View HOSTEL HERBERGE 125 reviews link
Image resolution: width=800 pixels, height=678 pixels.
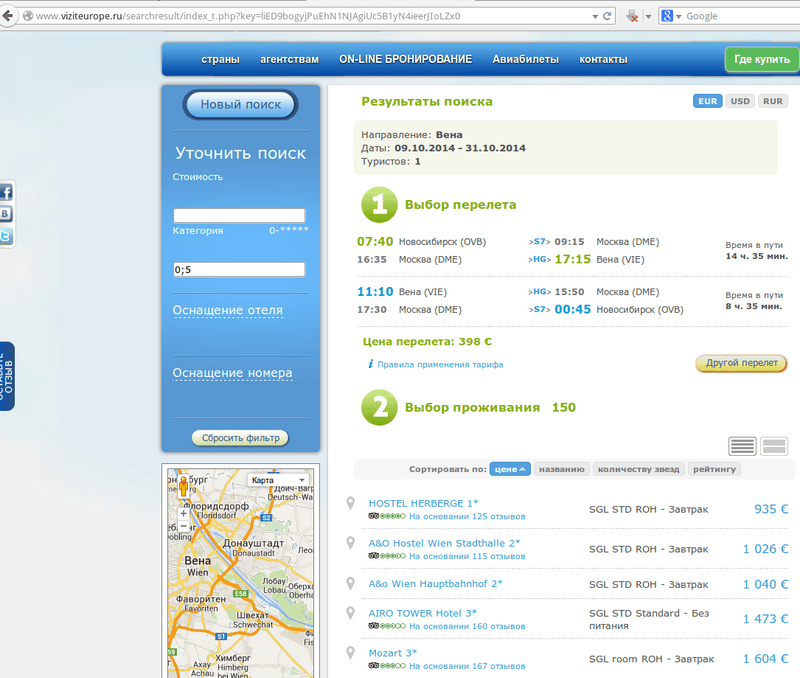[x=467, y=516]
